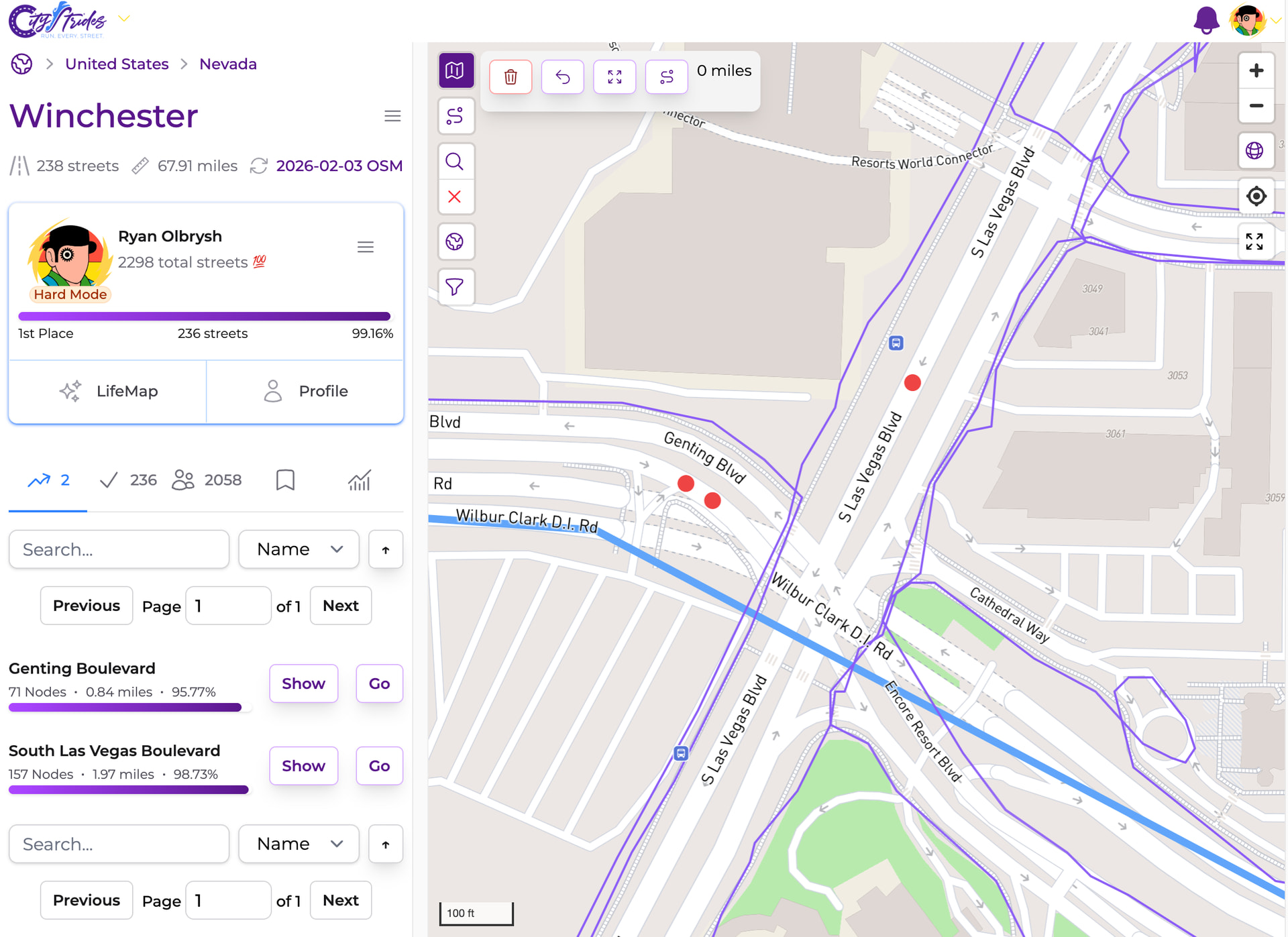The image size is (1288, 937).
Task: Follow the Nevada breadcrumb link
Action: [228, 64]
